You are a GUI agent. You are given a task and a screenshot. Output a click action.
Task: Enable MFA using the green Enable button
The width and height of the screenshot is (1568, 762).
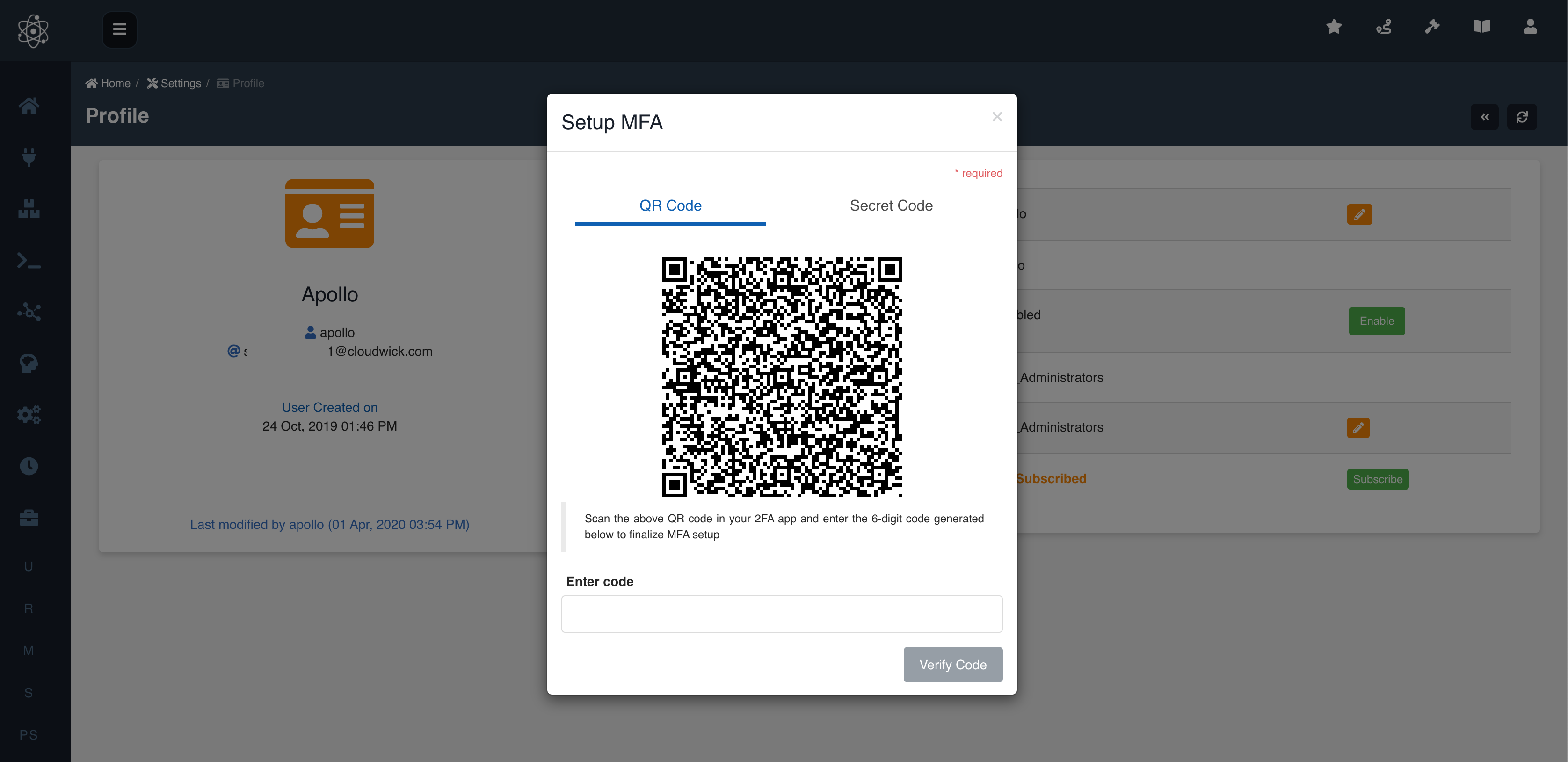(1377, 321)
